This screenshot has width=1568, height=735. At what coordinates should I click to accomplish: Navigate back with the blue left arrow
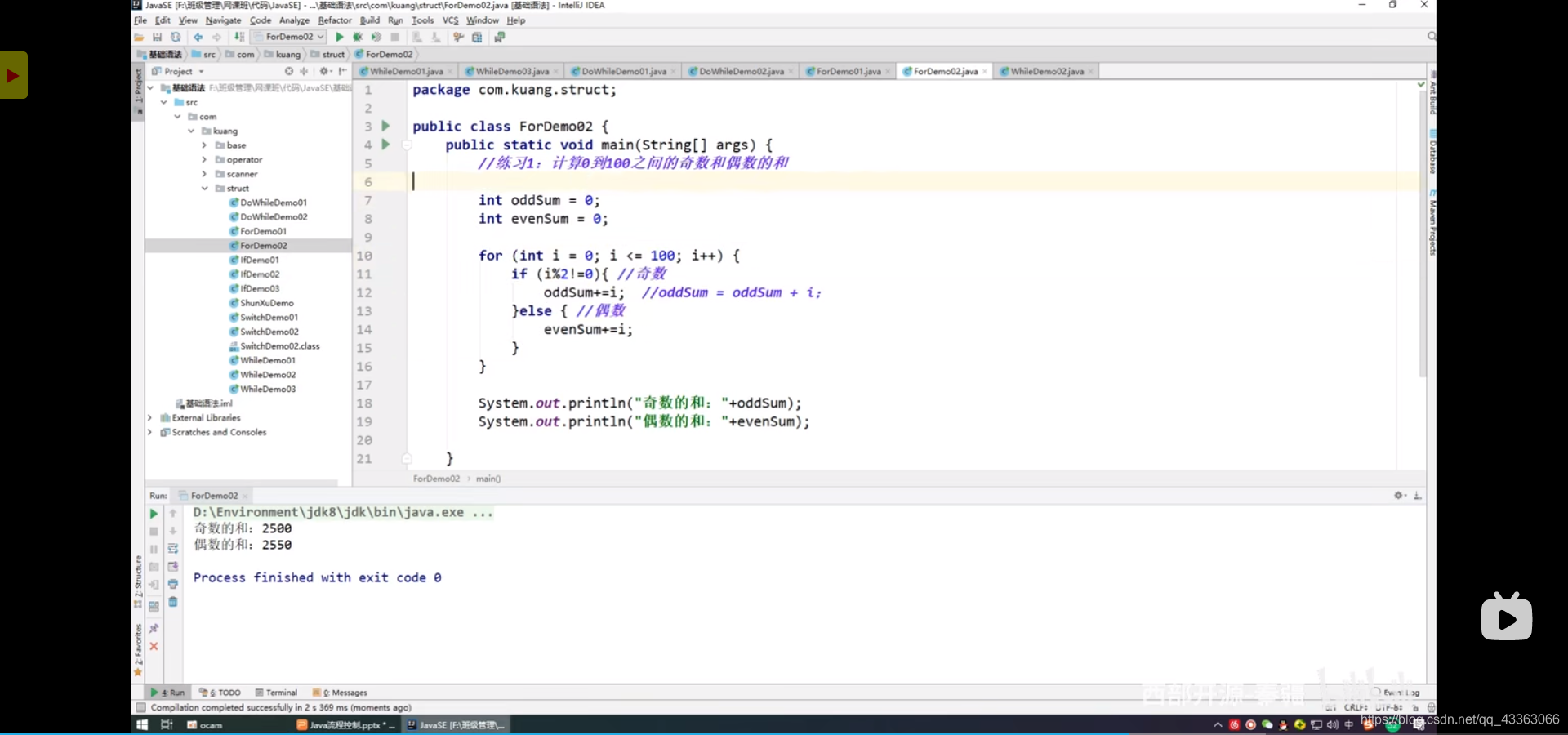(198, 37)
